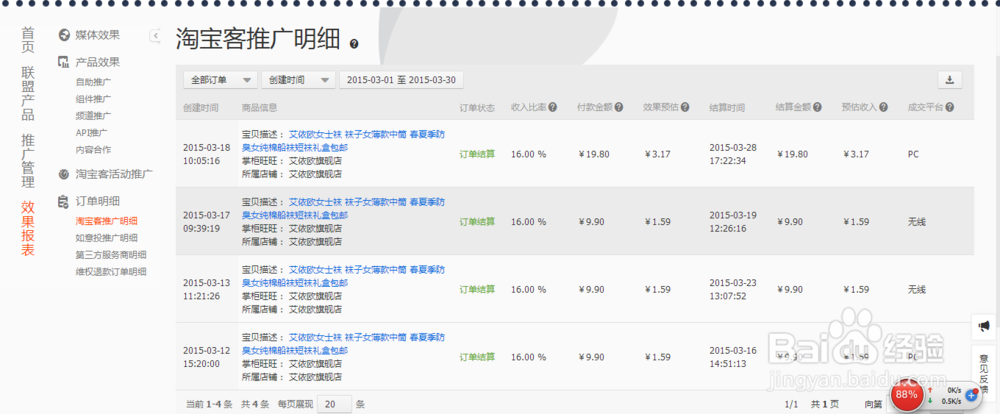Click help icon next to 成交平台

click(950, 107)
